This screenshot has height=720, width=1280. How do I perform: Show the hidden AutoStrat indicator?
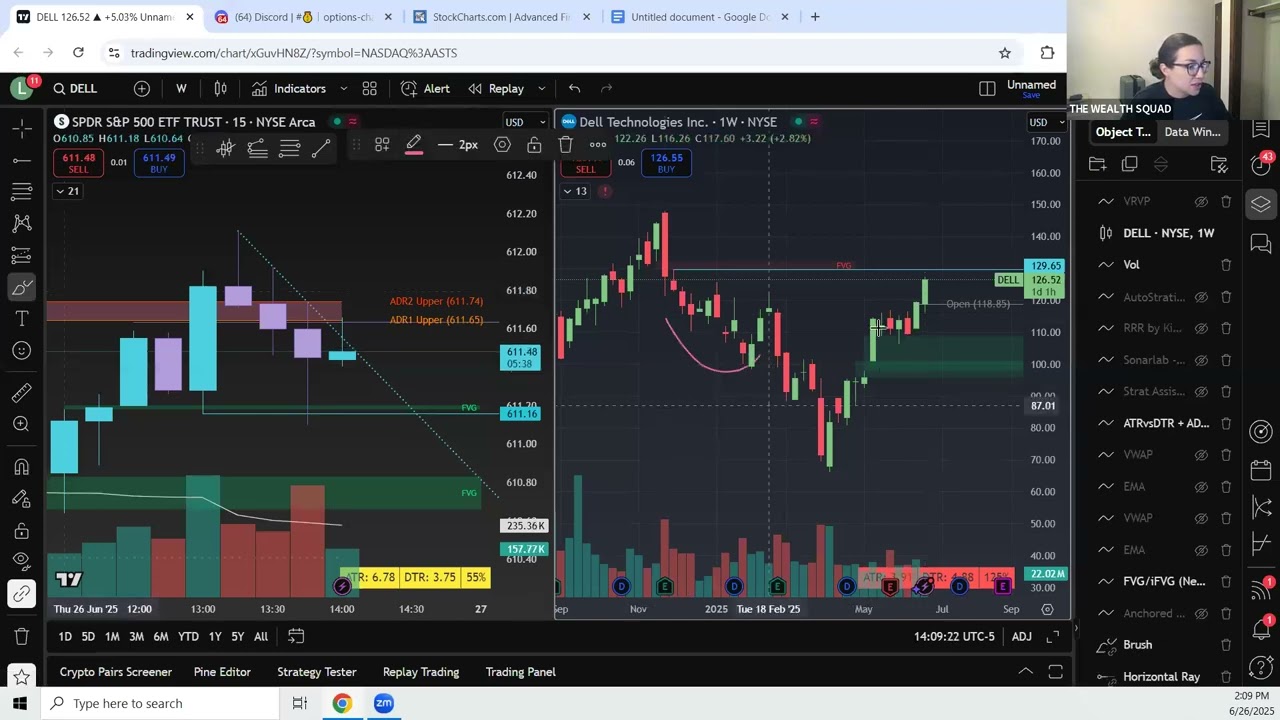[x=1201, y=297]
